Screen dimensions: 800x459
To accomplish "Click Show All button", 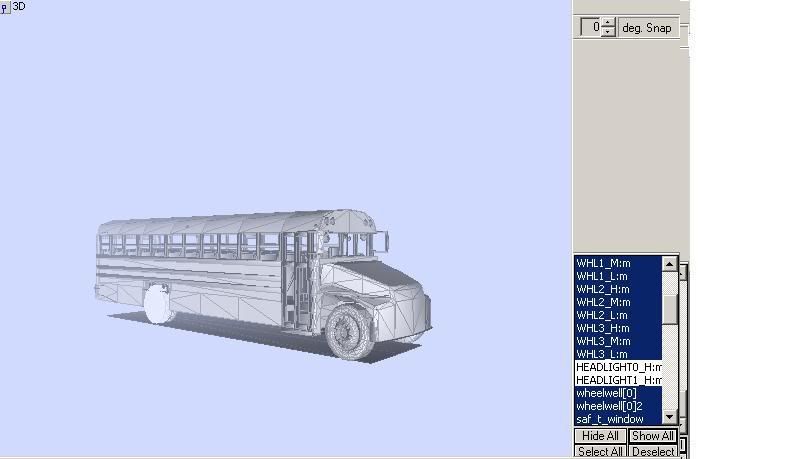I will click(x=652, y=436).
